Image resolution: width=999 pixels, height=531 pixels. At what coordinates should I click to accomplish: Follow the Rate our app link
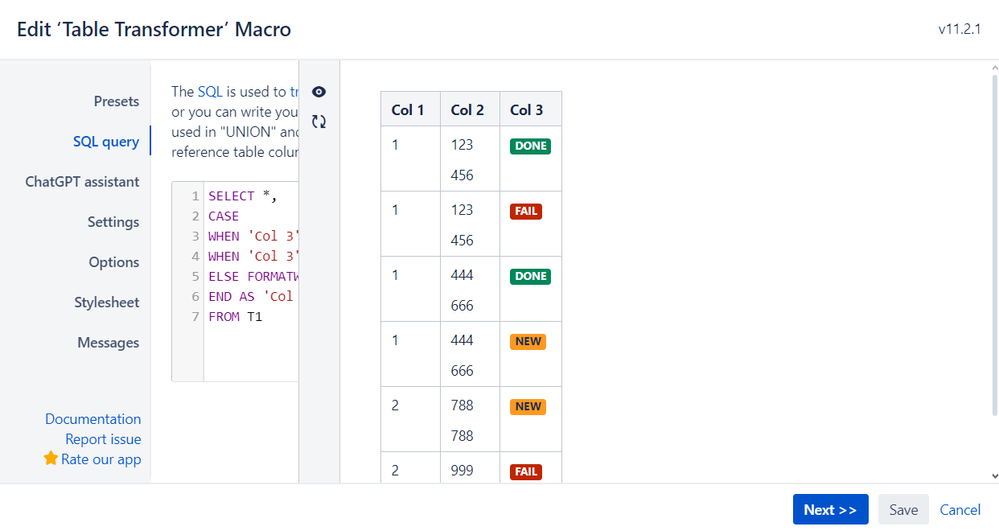(101, 459)
